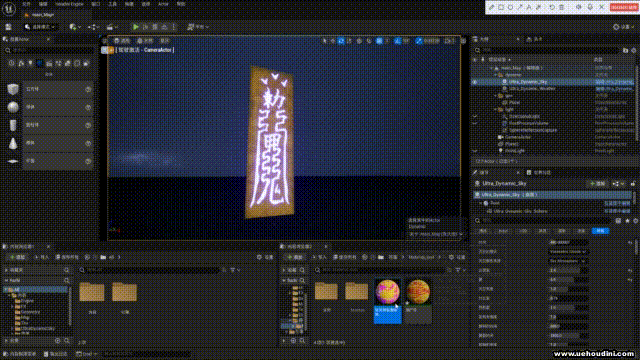
Task: Open the 设置 dropdown at top right
Action: point(624,27)
